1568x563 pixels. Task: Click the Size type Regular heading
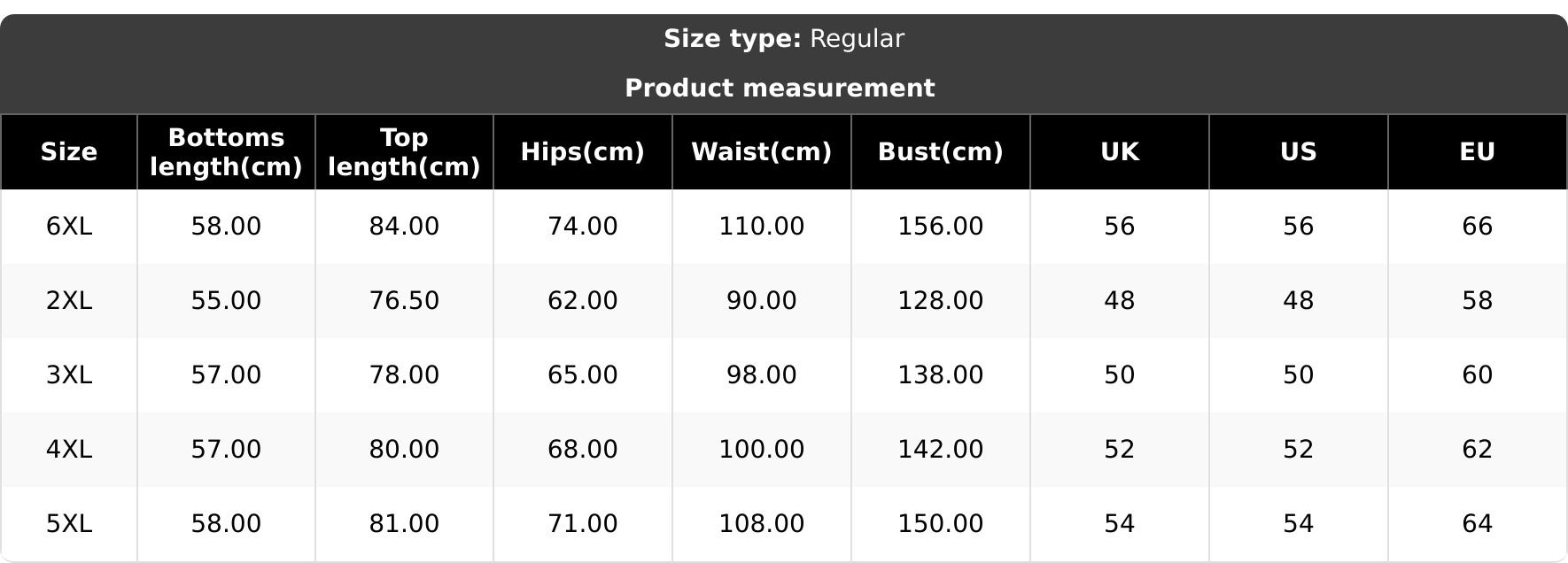pos(784,39)
